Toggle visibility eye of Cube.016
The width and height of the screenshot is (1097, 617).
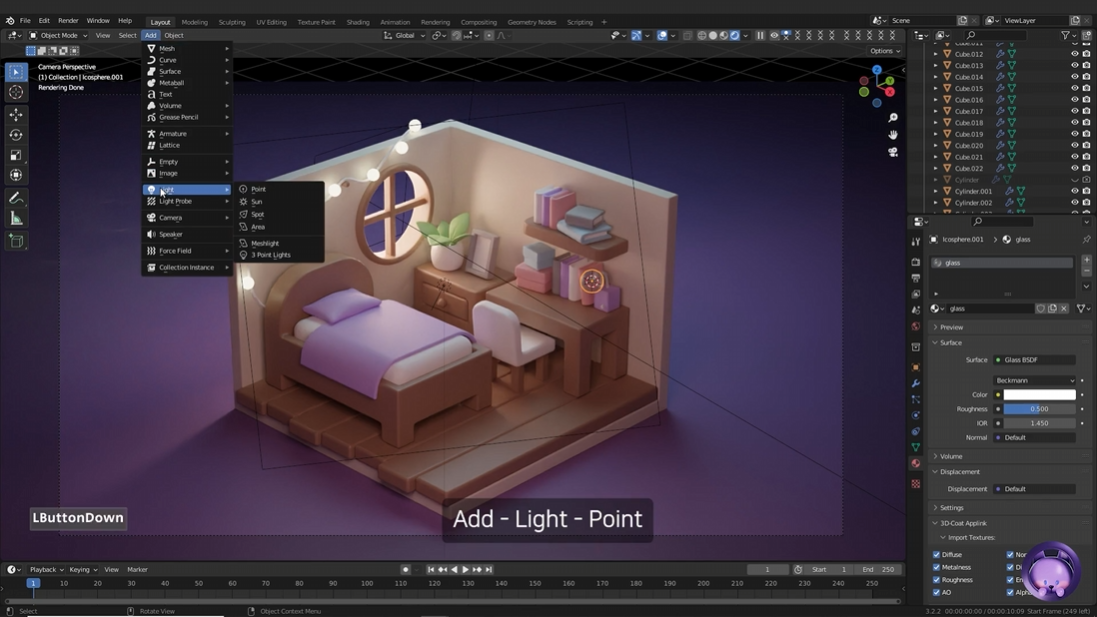(x=1075, y=99)
